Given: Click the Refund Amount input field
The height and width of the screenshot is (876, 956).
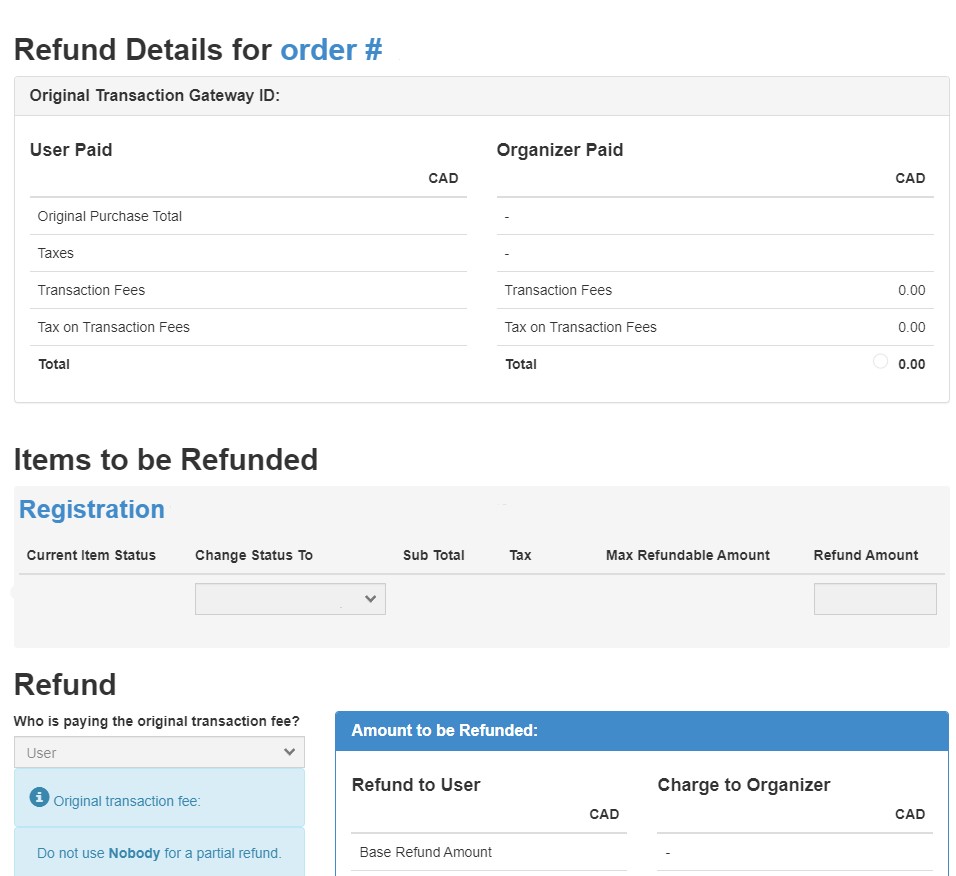Looking at the screenshot, I should pos(875,598).
